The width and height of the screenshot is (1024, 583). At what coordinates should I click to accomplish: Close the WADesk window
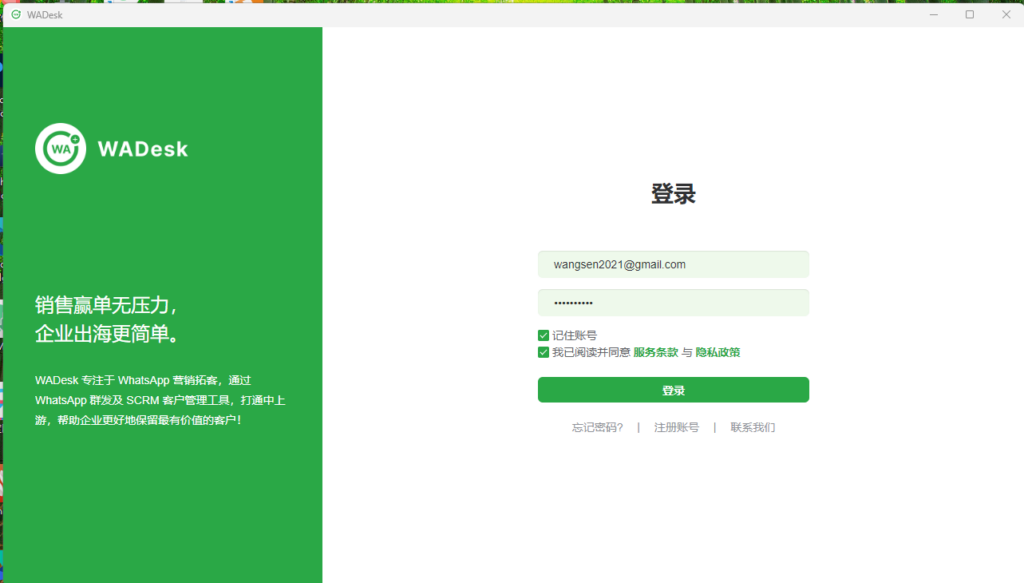[x=1006, y=14]
